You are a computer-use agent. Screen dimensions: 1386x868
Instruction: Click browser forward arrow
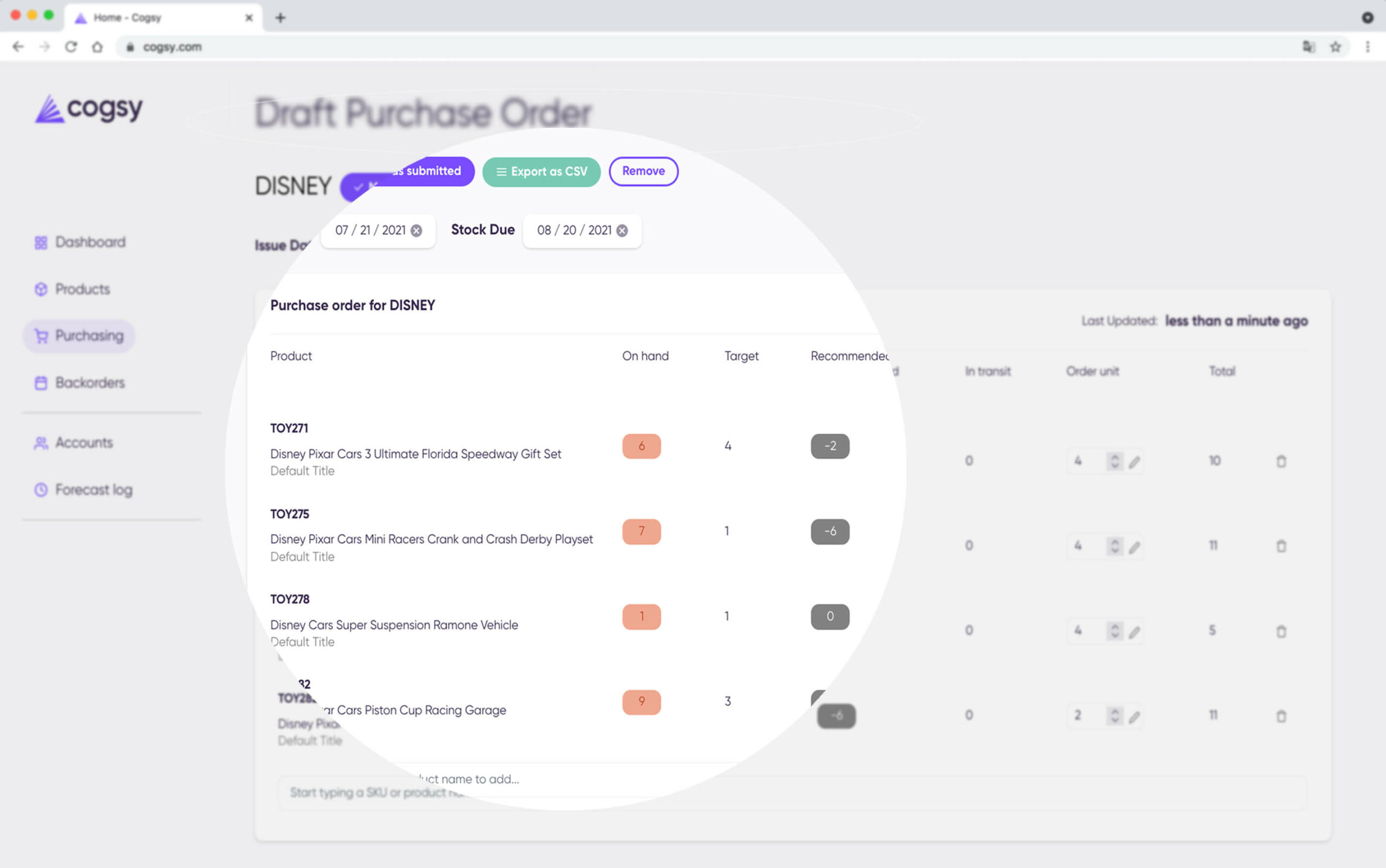click(x=45, y=47)
